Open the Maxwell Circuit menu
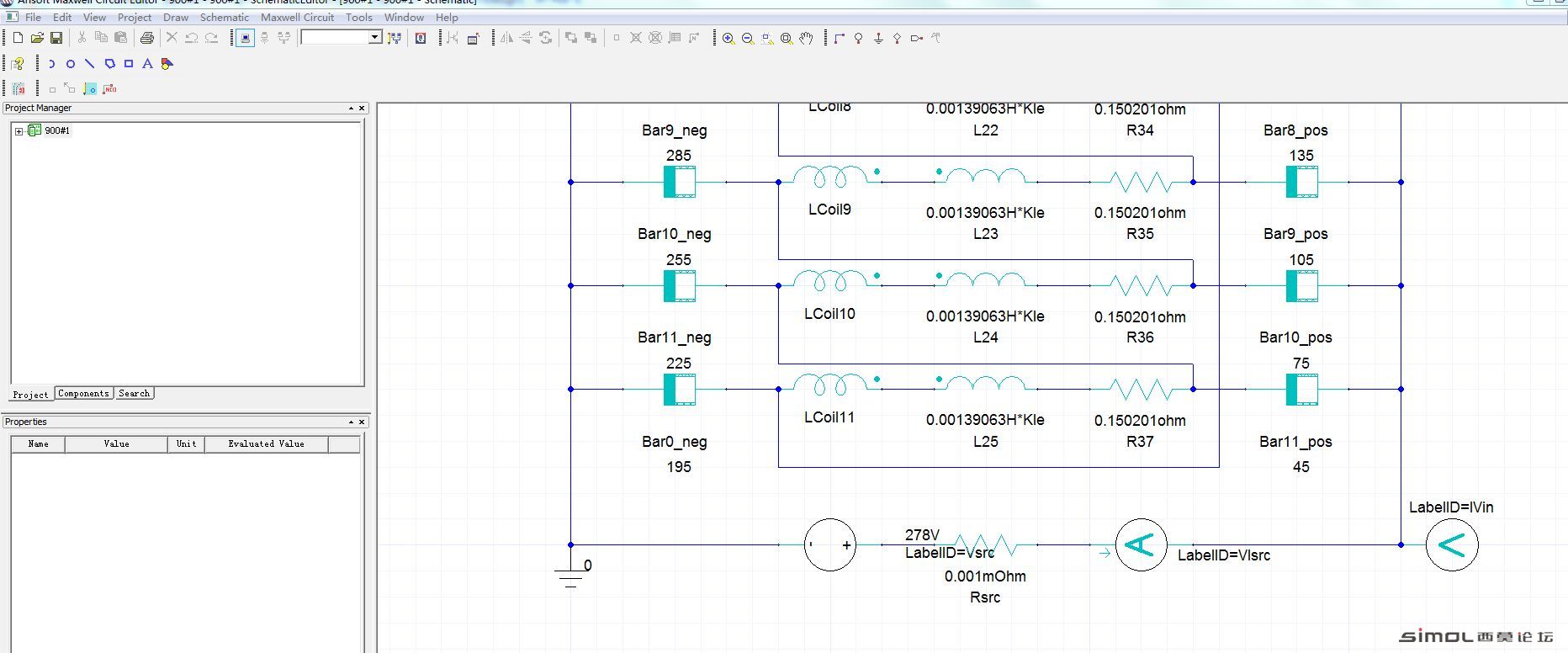 pos(297,17)
